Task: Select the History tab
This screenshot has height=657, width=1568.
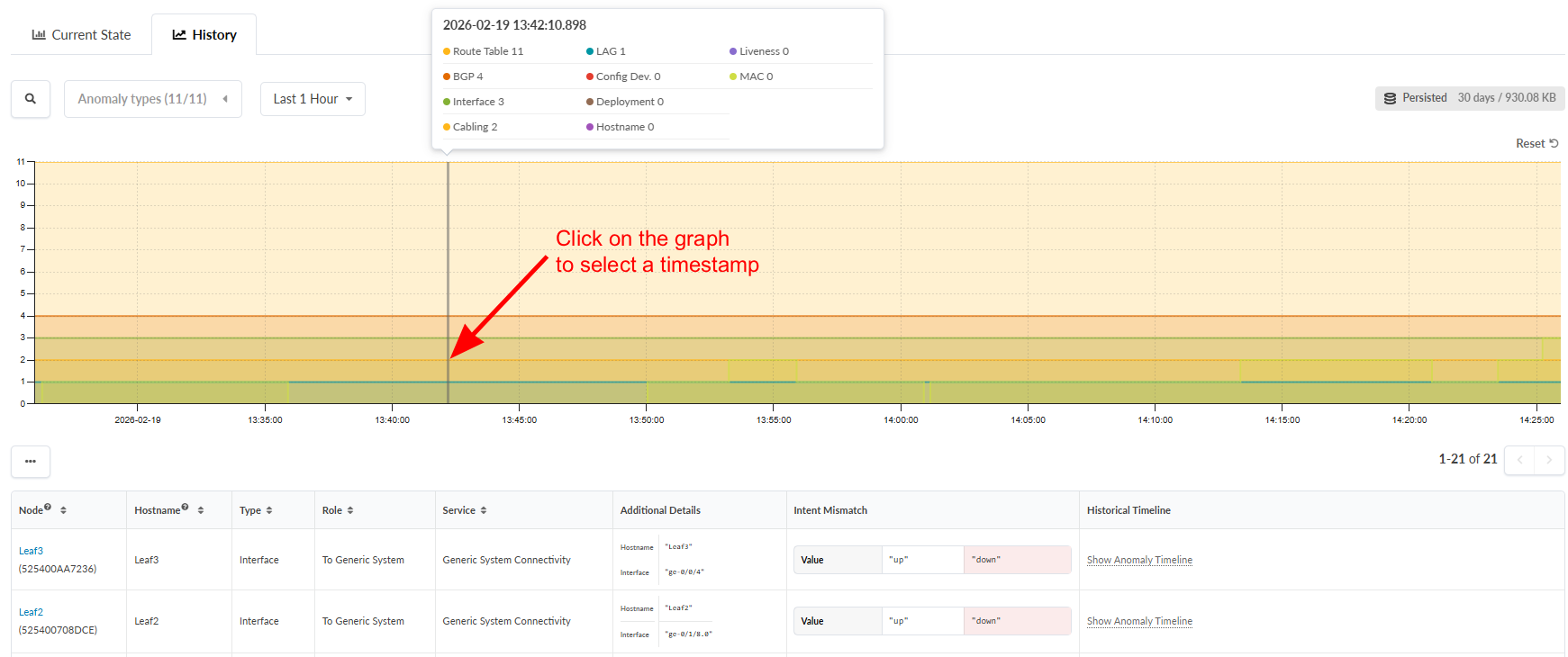Action: 204,35
